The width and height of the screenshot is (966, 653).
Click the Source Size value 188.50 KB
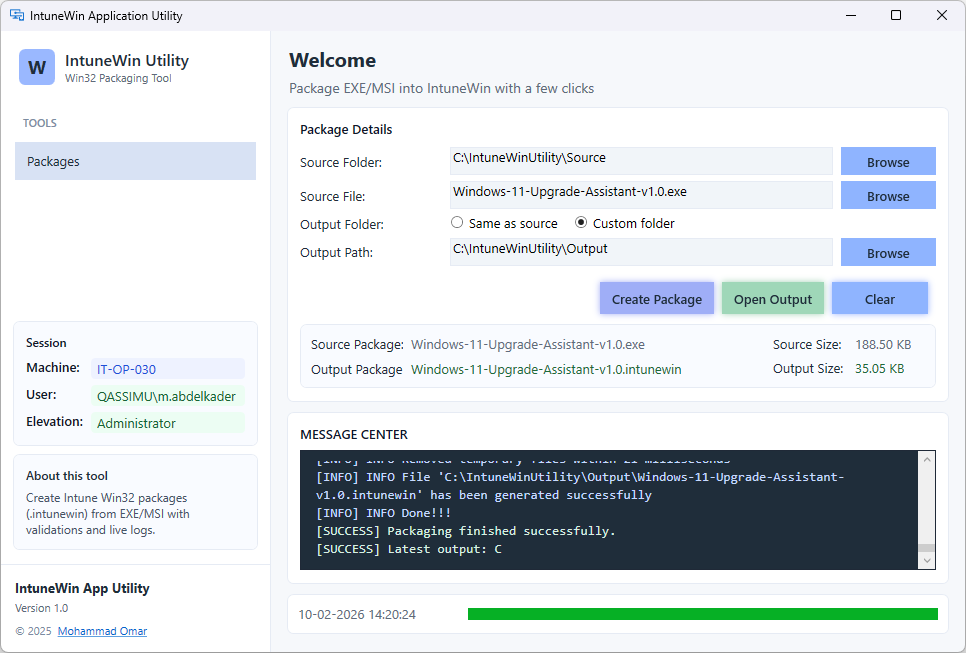click(883, 344)
